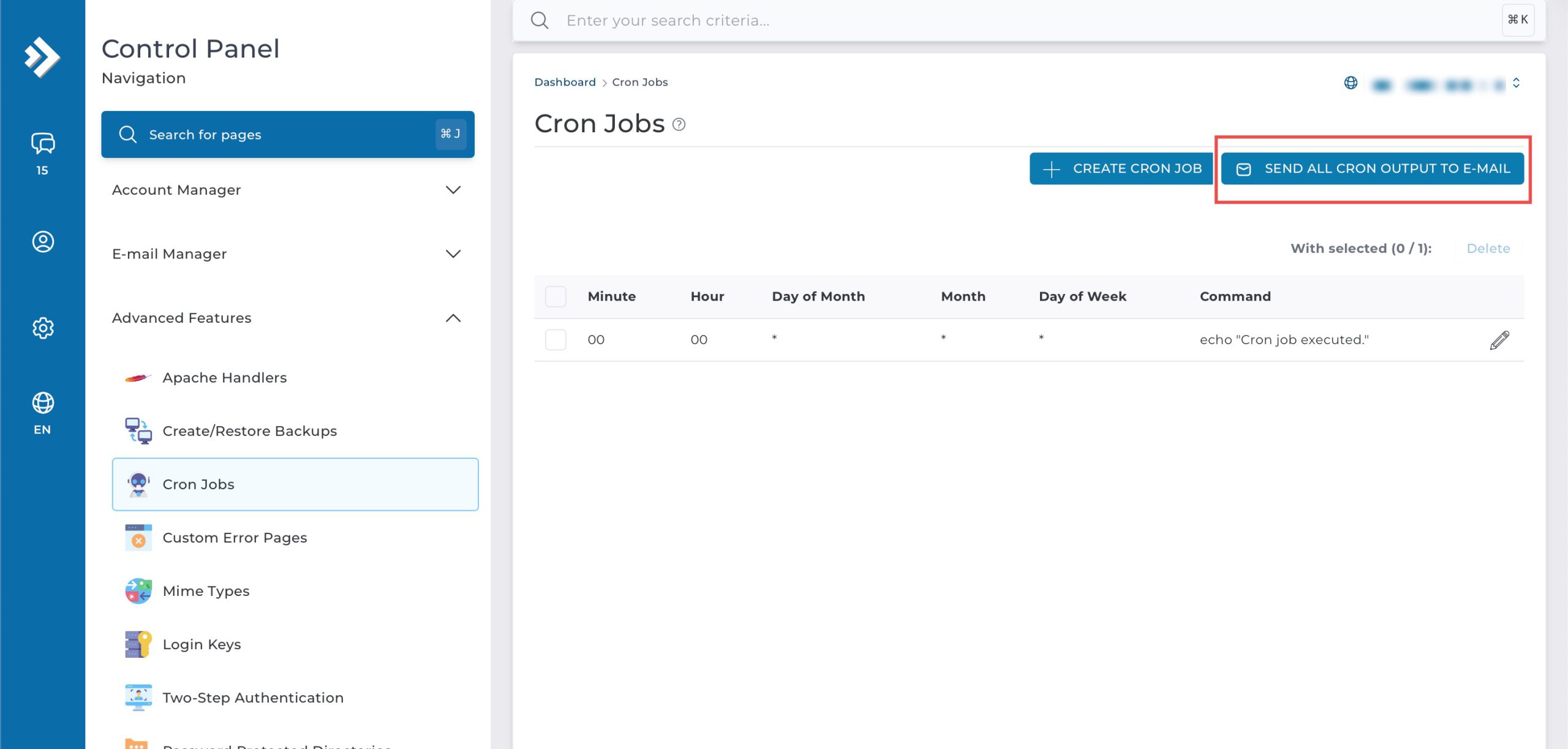Open the domain selector dropdown arrows

tap(1516, 83)
